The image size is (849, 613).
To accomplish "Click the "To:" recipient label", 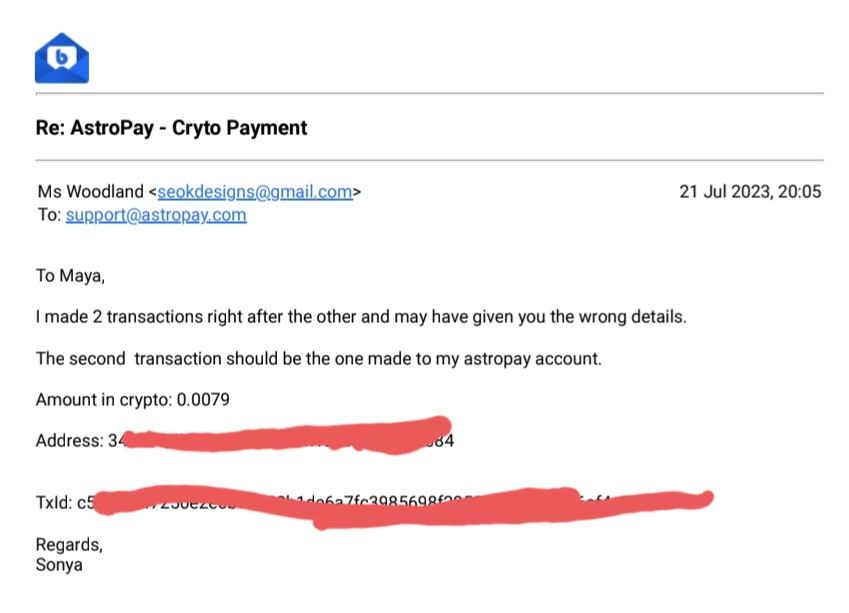I will (49, 214).
